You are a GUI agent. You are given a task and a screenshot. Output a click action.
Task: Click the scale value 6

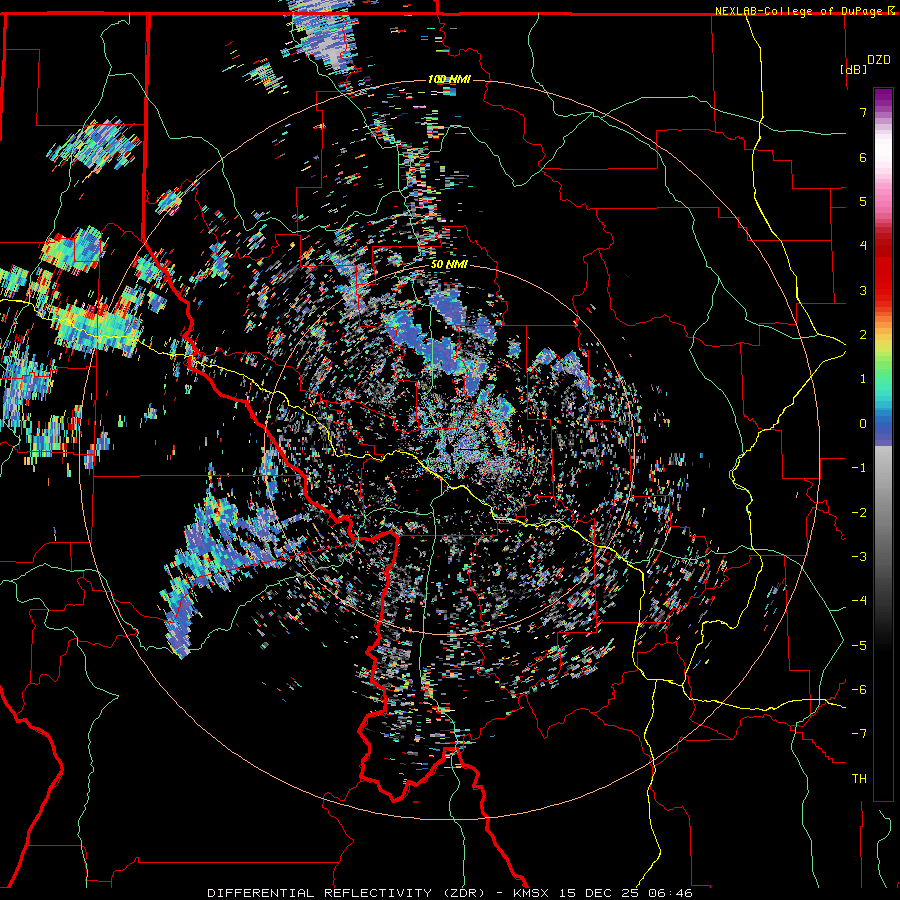(863, 157)
